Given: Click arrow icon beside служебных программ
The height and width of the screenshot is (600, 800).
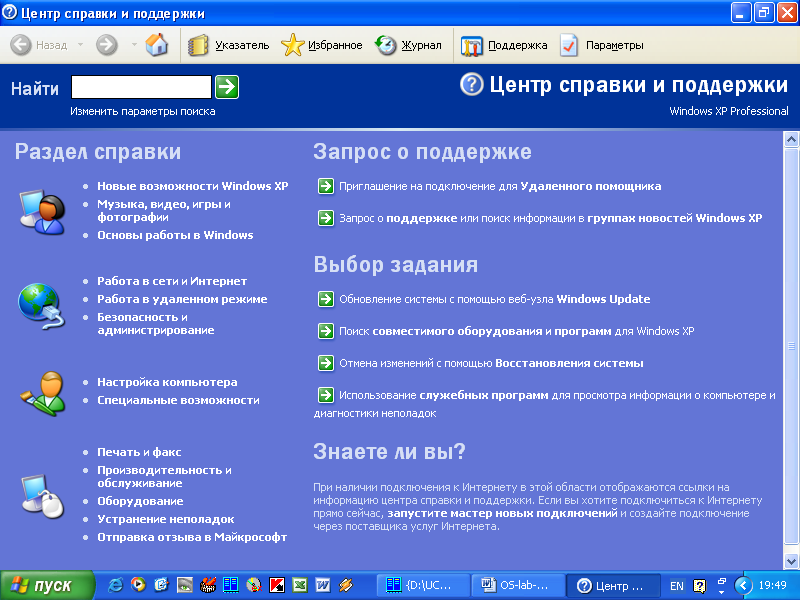Looking at the screenshot, I should 326,395.
